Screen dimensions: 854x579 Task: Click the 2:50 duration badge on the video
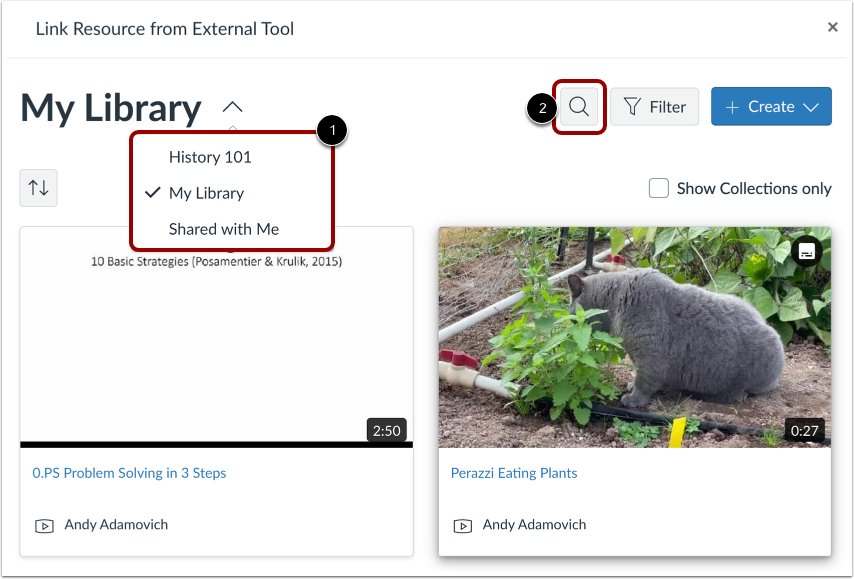[x=387, y=430]
